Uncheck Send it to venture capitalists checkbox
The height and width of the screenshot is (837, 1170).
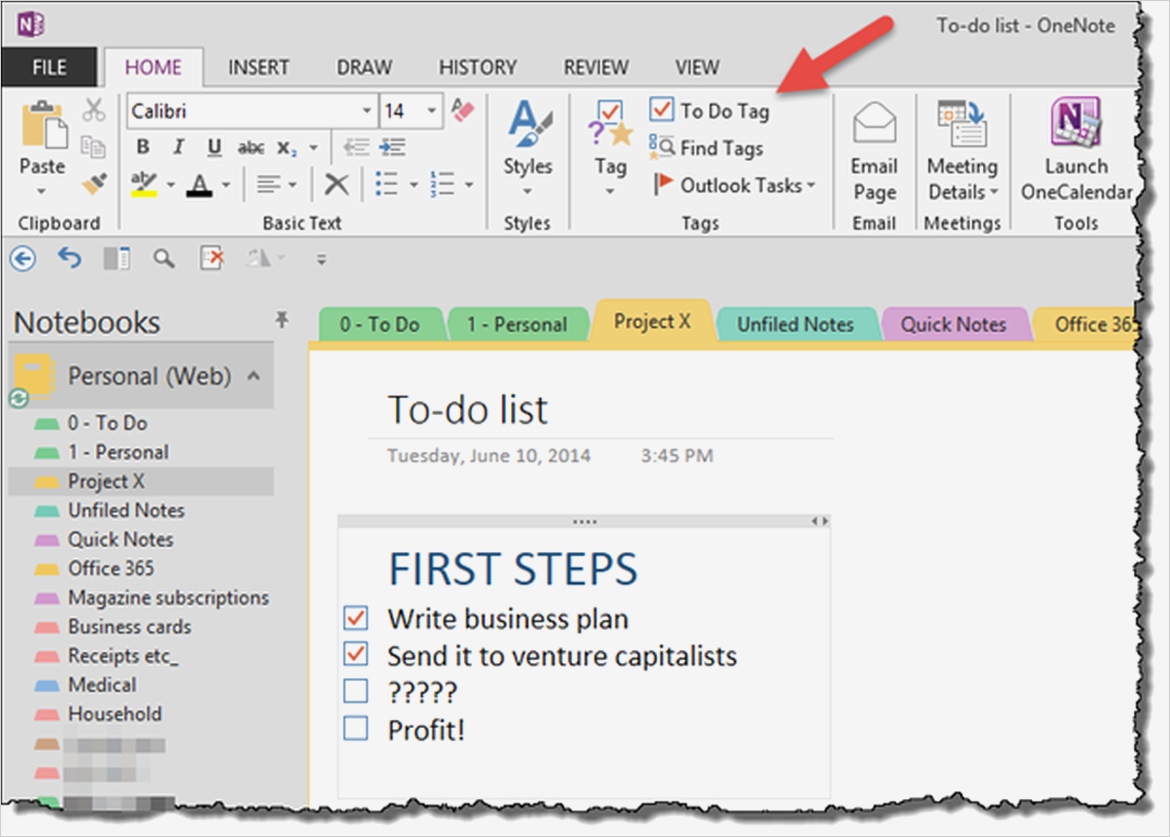(356, 654)
